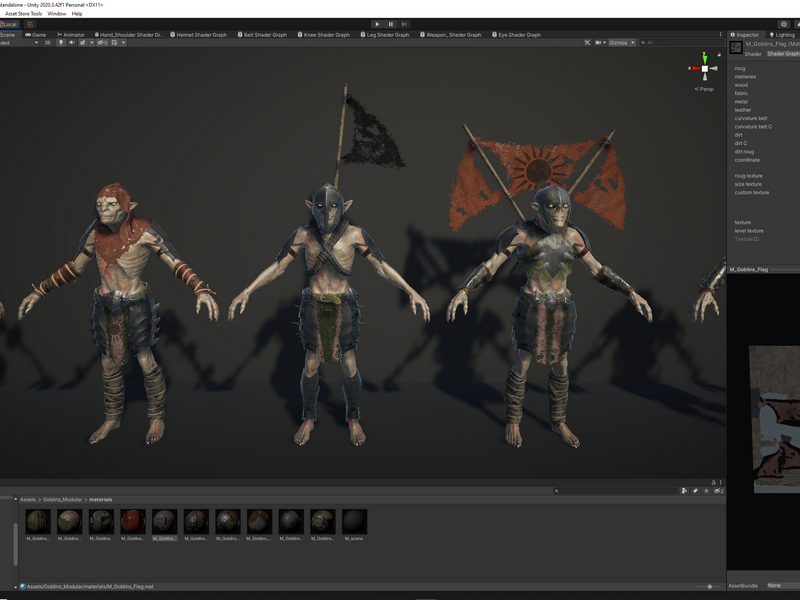The image size is (800, 600).
Task: Click the Project panel vertical scrollbar
Action: [15, 544]
